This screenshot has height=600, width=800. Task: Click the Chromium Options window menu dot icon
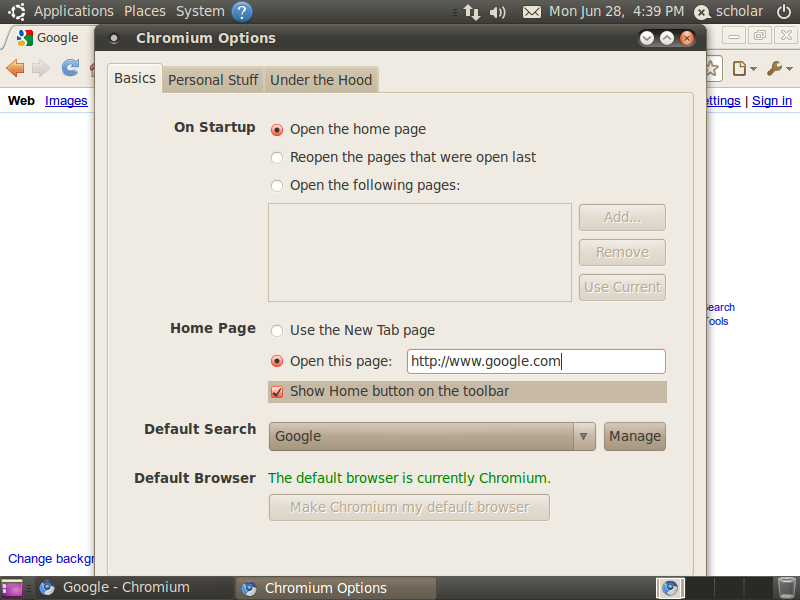point(114,38)
